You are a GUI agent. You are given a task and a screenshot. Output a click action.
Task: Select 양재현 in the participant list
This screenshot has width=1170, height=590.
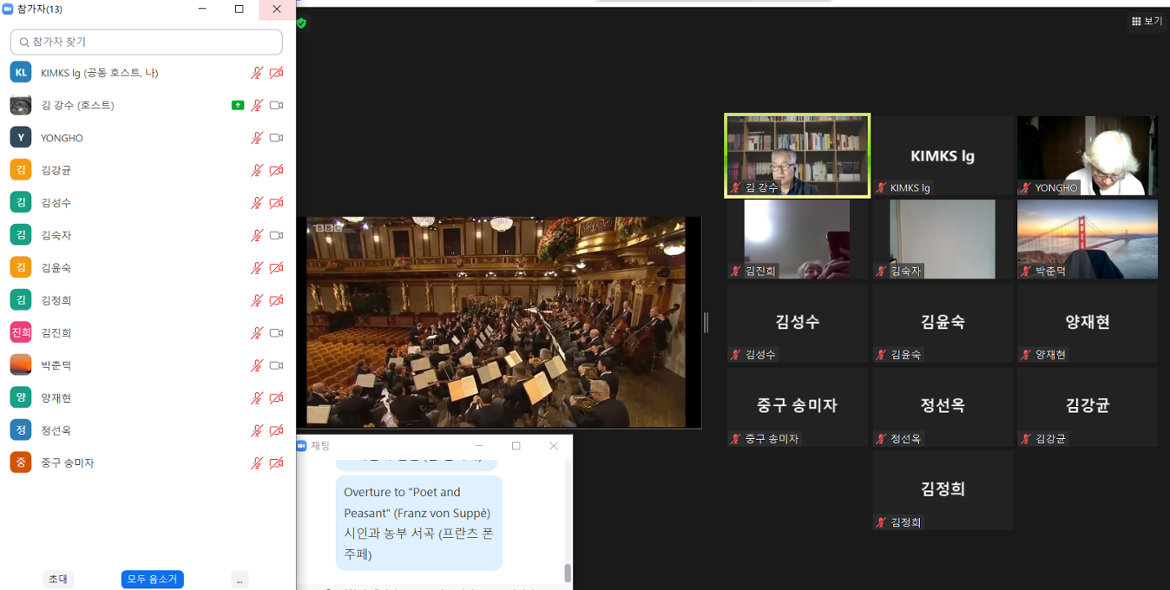tap(56, 398)
